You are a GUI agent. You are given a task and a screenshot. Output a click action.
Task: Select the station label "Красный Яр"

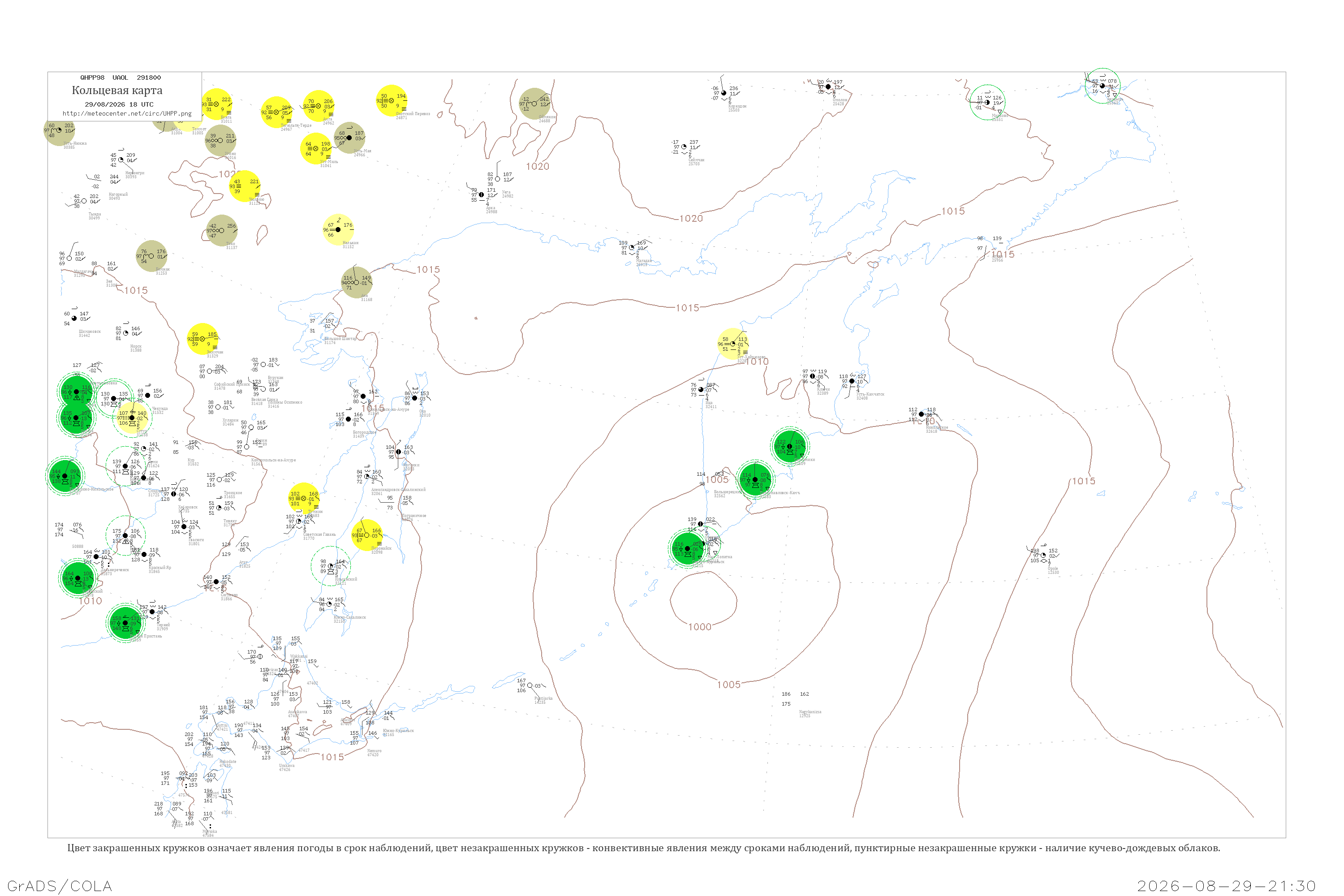click(160, 568)
